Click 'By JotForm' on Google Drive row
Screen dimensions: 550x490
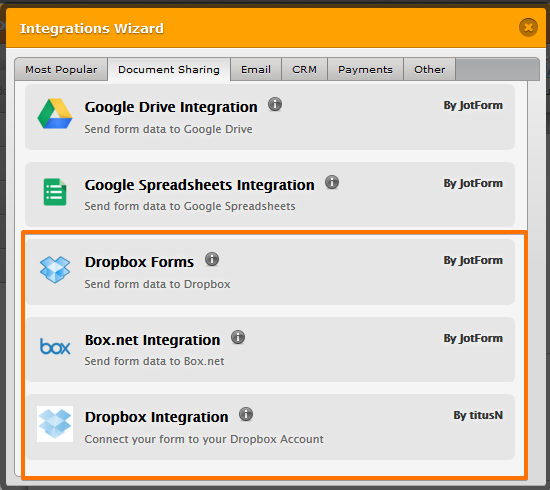coord(473,105)
